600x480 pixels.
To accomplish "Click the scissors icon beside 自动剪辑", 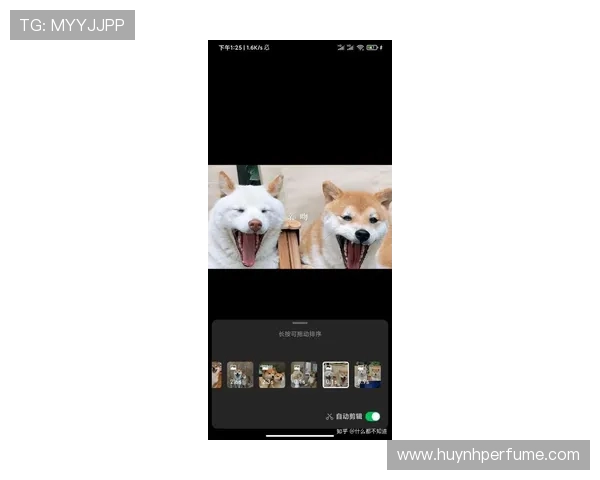I will tap(328, 416).
